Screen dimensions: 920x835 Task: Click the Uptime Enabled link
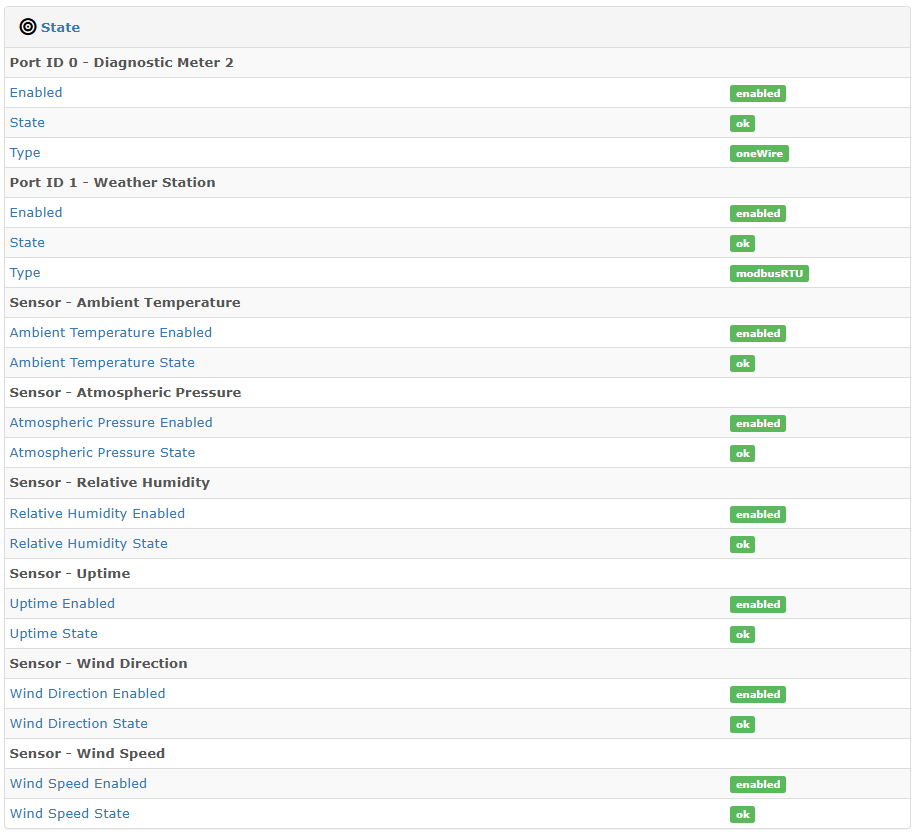tap(62, 604)
